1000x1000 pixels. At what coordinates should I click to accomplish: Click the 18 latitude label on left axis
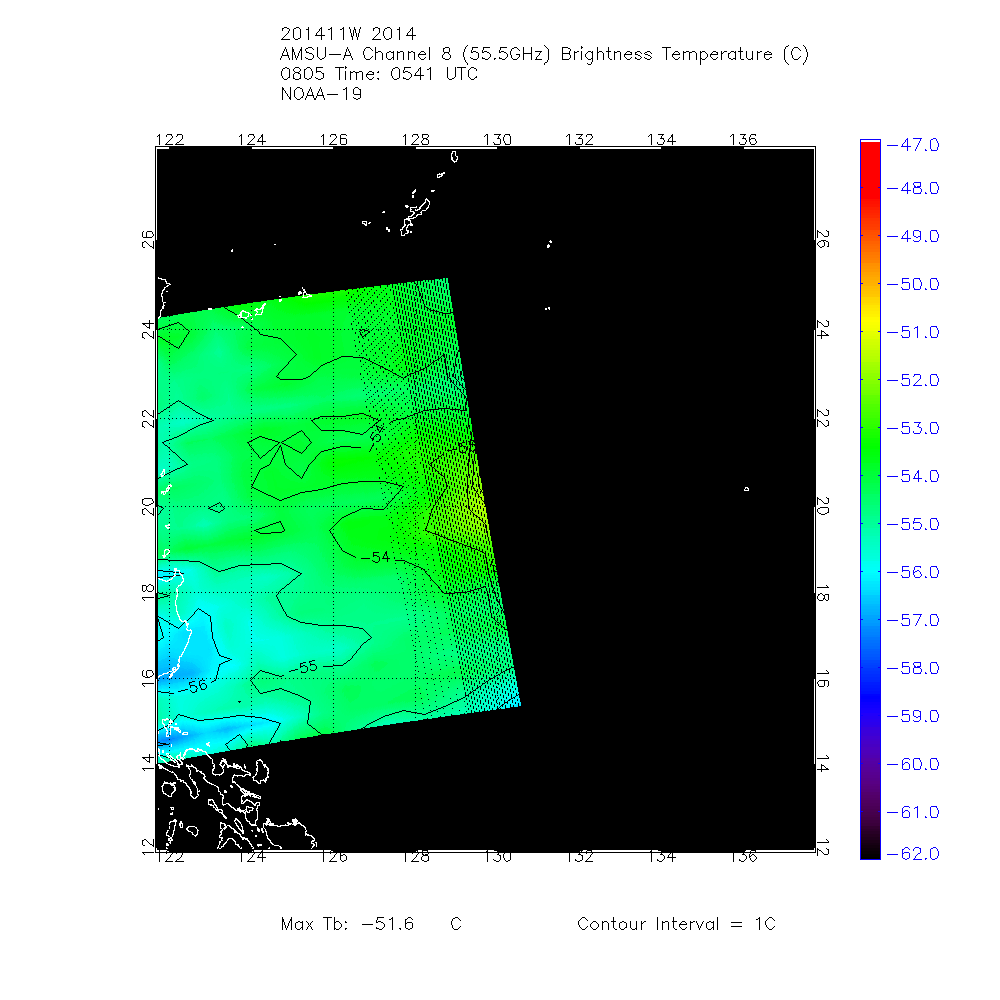click(x=148, y=592)
